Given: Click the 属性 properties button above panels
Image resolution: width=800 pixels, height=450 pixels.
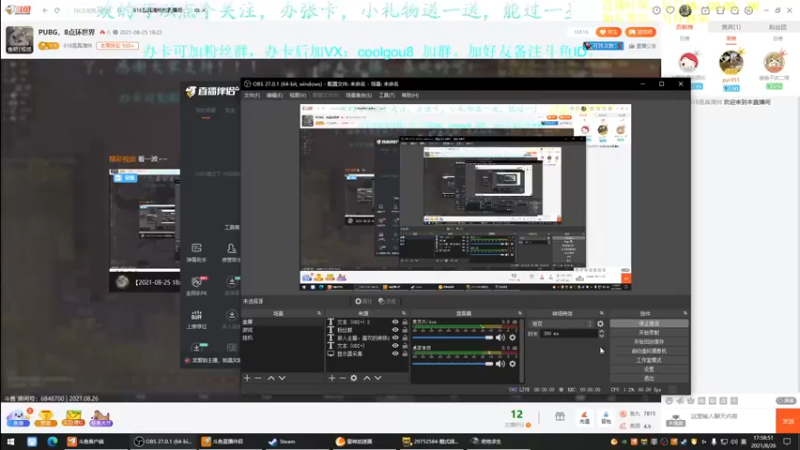Looking at the screenshot, I should [363, 302].
